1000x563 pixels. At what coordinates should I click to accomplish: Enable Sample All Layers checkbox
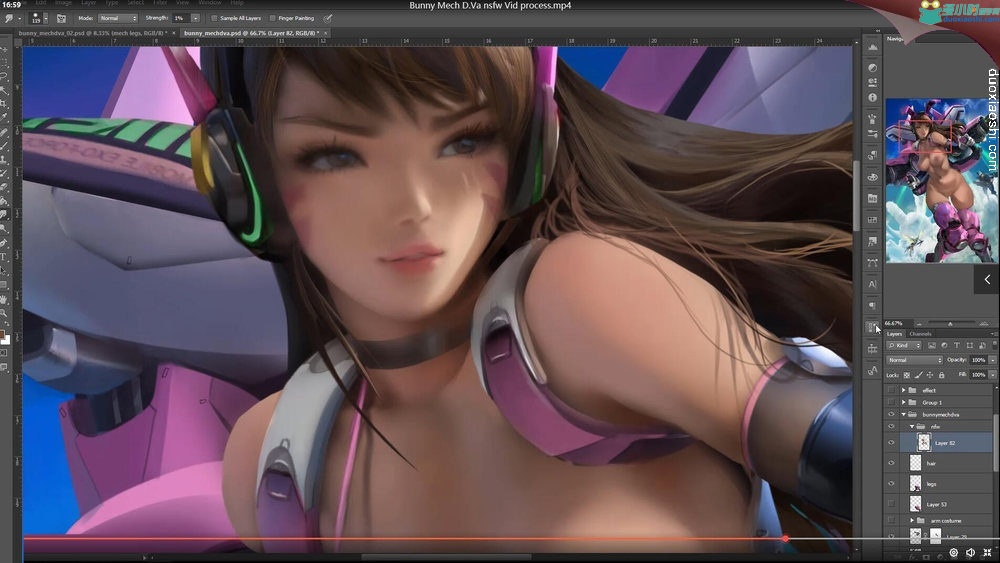(x=214, y=18)
